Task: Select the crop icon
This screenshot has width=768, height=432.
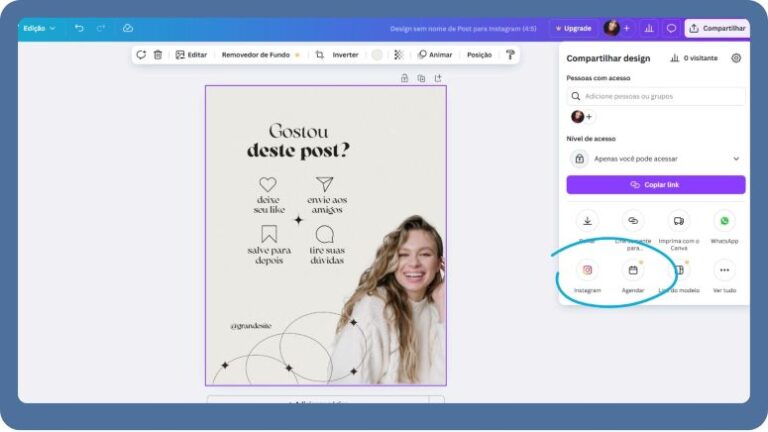Action: point(320,55)
